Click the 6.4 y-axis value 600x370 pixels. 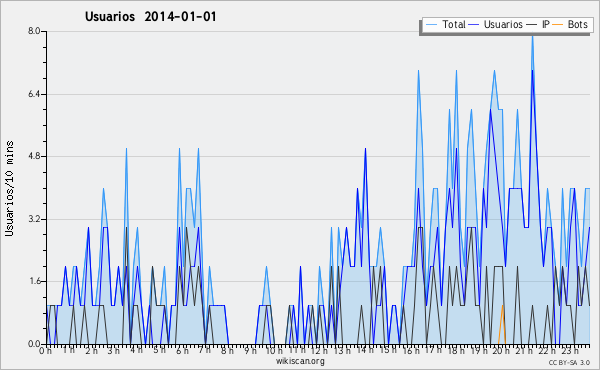[34, 94]
